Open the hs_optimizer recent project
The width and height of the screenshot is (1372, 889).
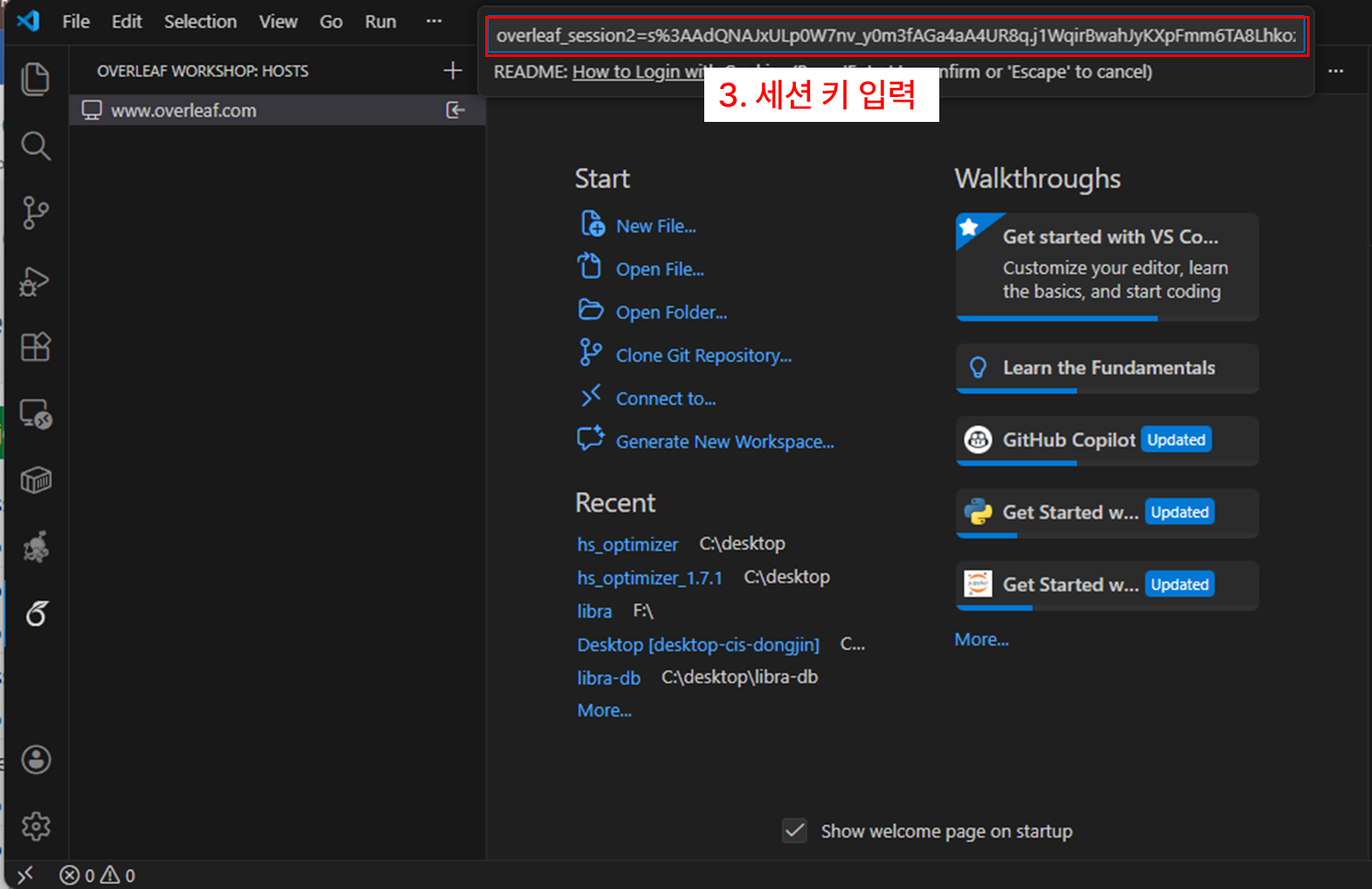pyautogui.click(x=627, y=545)
